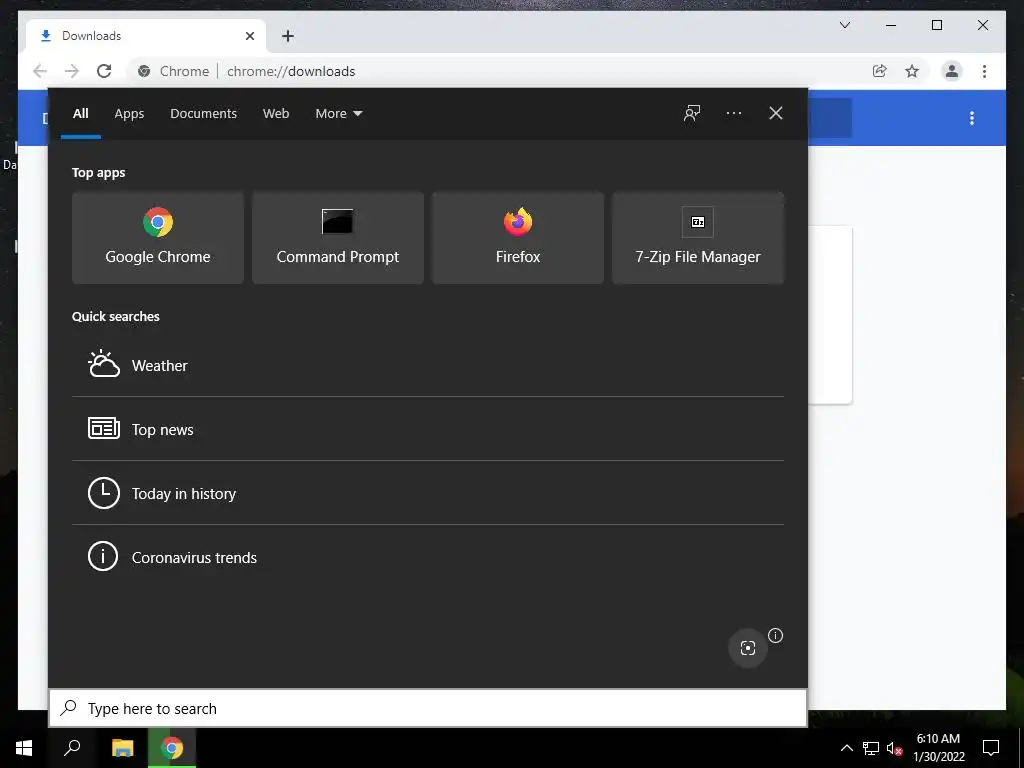Click the Windows Start button
This screenshot has height=768, width=1024.
pyautogui.click(x=24, y=748)
